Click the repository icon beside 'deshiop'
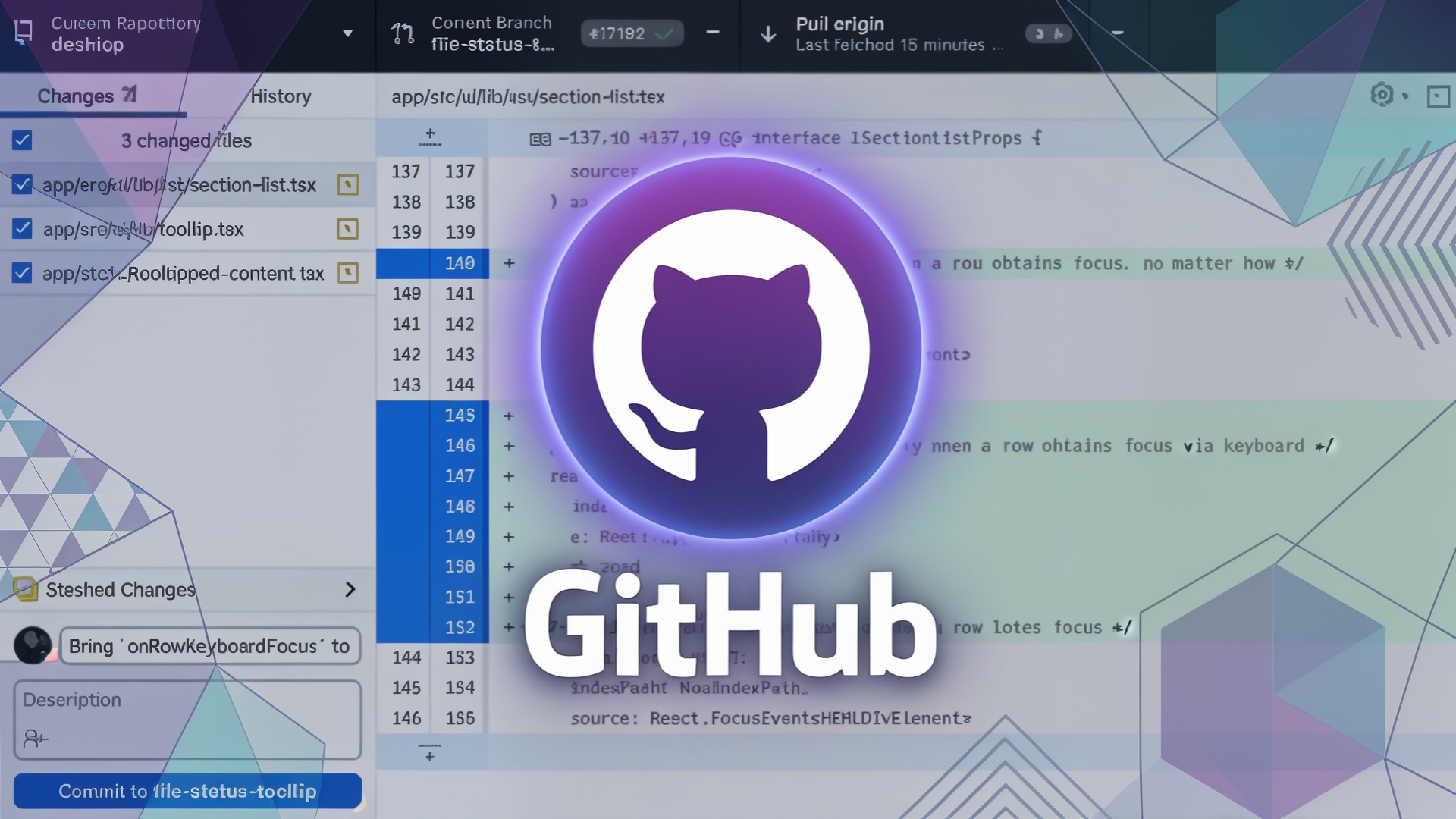Screen dimensions: 1456x819 [24, 33]
